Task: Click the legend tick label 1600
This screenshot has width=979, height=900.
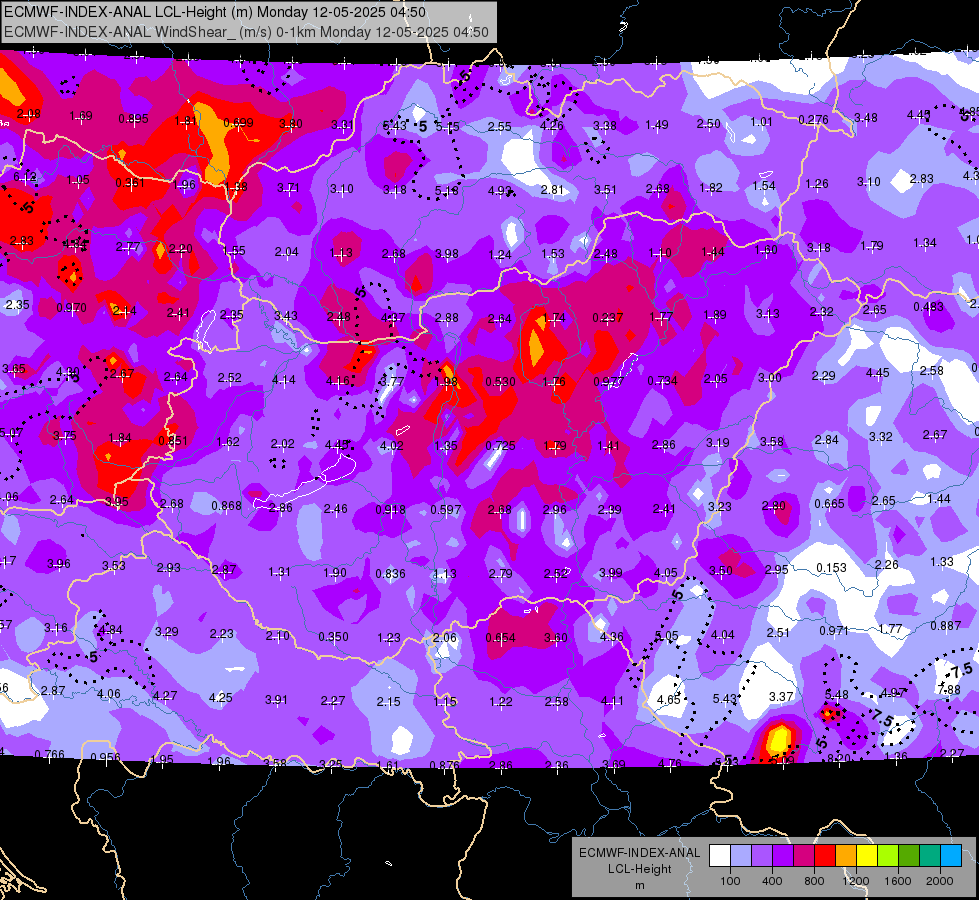Action: coord(897,881)
